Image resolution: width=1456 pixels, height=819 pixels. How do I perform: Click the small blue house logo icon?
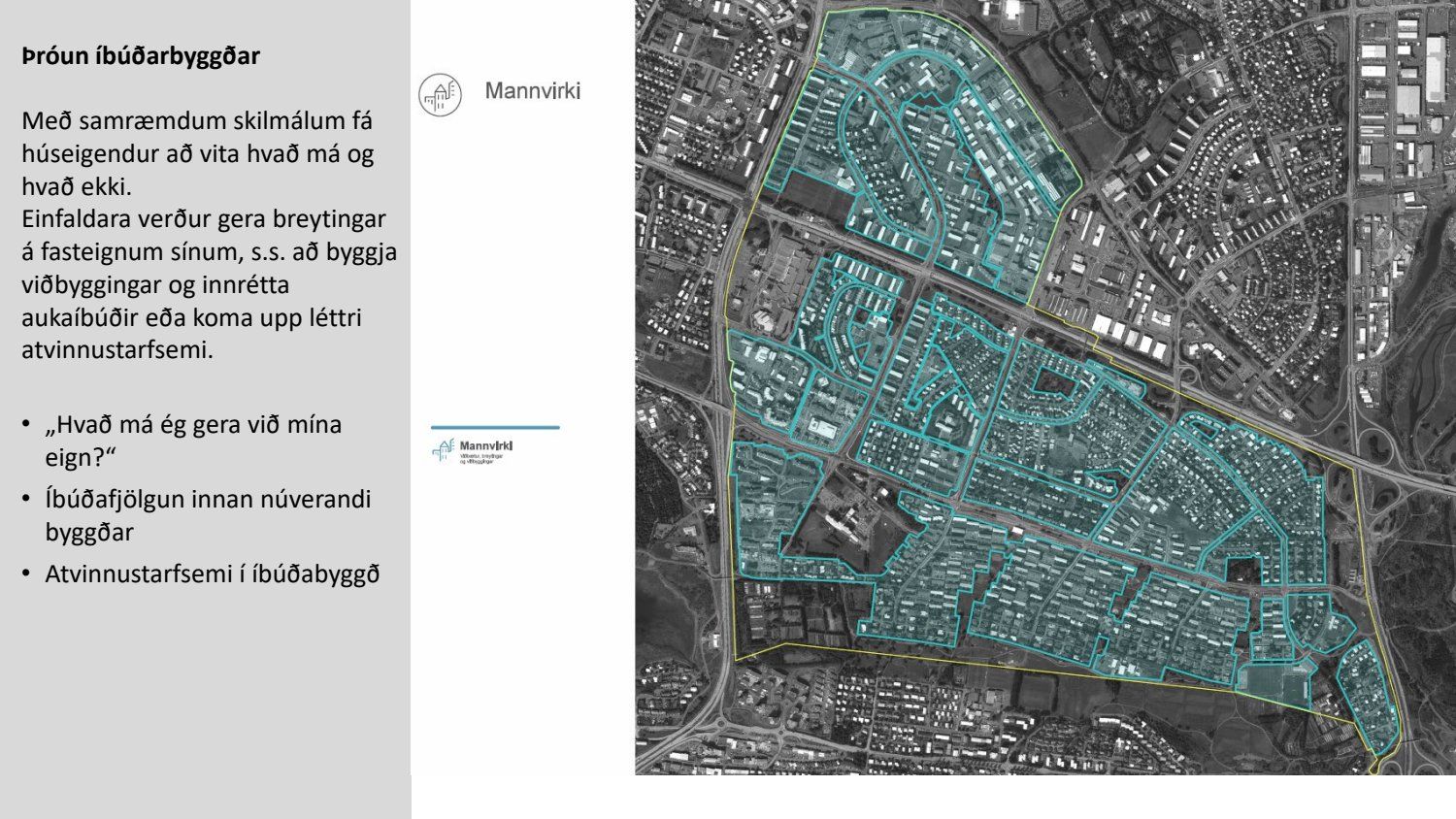[x=445, y=449]
